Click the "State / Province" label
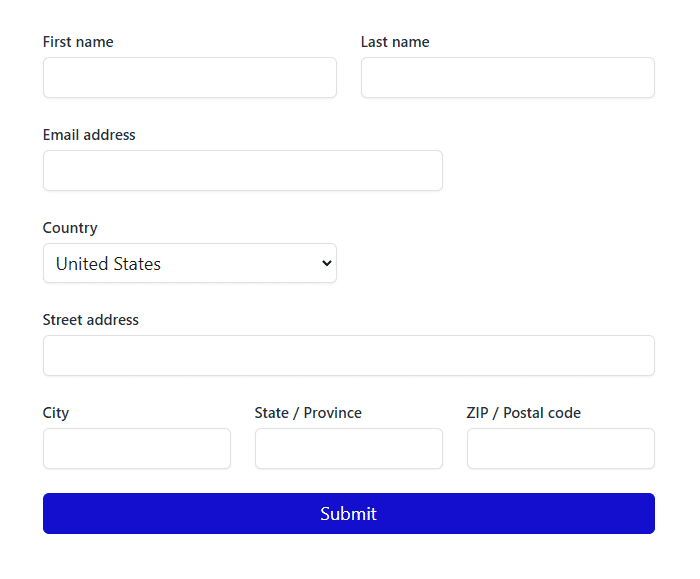This screenshot has width=700, height=579. [308, 413]
